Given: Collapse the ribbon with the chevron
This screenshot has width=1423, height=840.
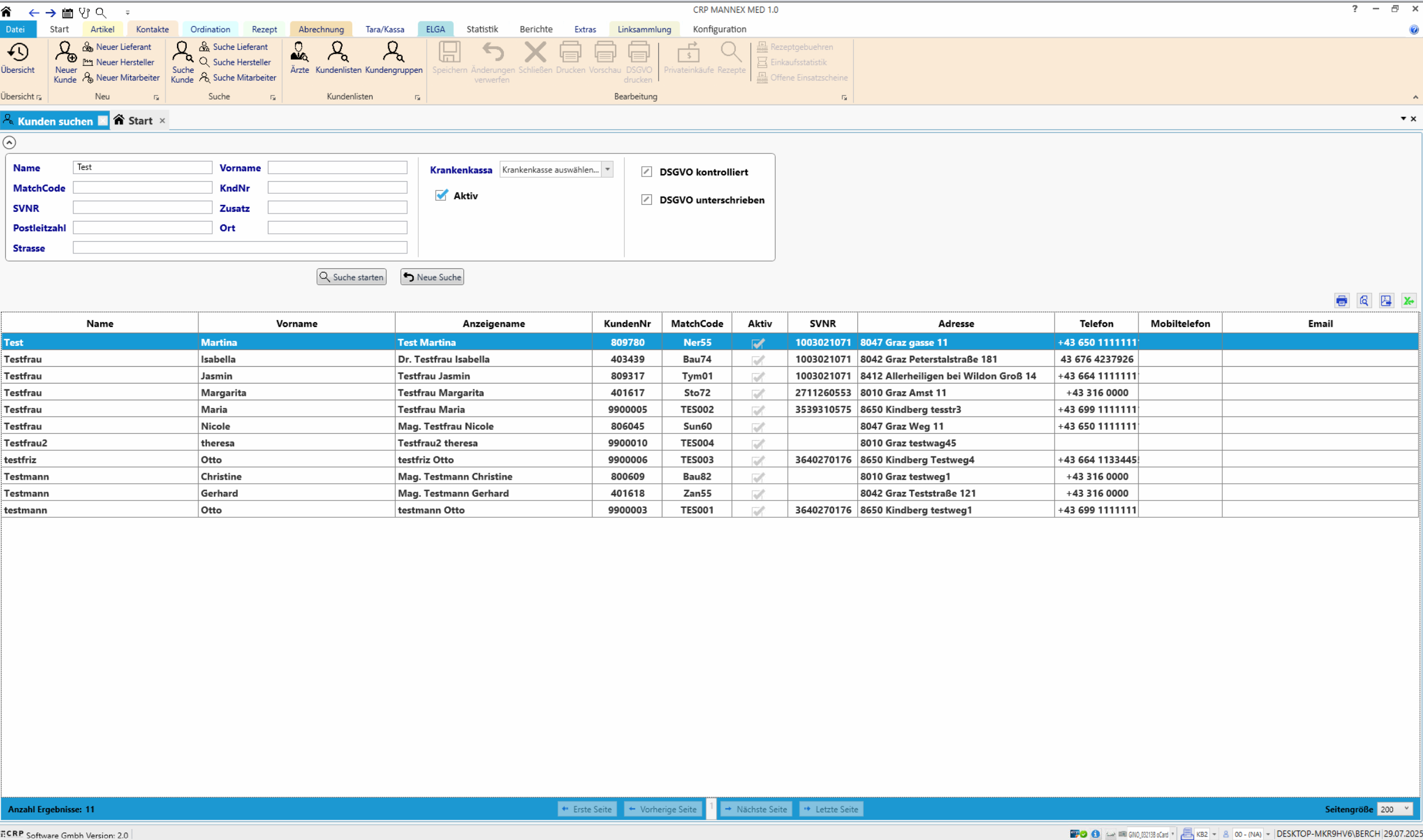Looking at the screenshot, I should point(1415,97).
